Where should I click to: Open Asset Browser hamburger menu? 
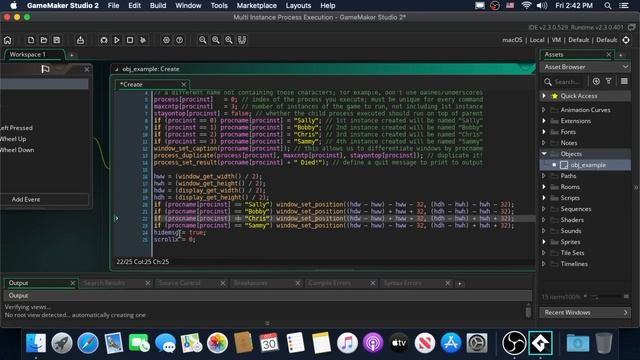(624, 82)
